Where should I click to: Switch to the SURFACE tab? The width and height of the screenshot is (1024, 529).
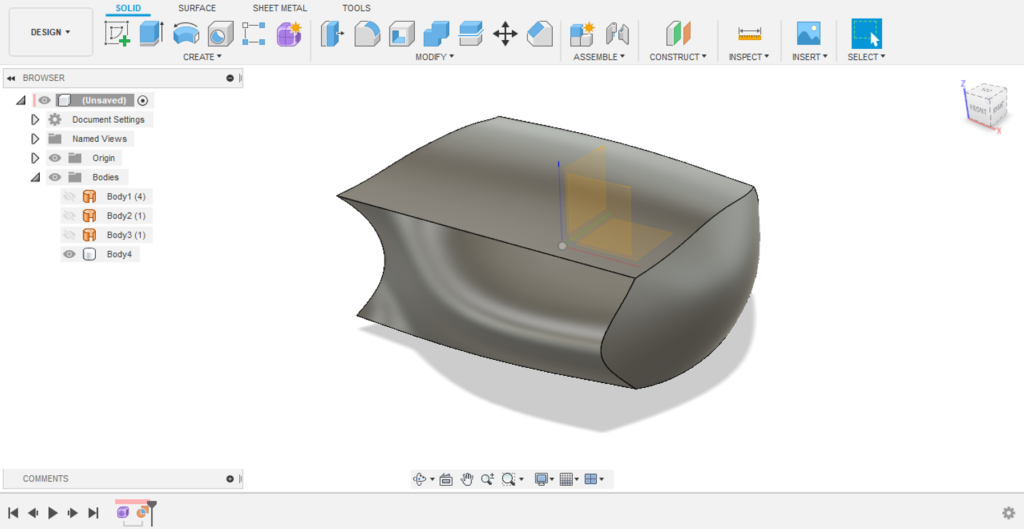point(197,8)
